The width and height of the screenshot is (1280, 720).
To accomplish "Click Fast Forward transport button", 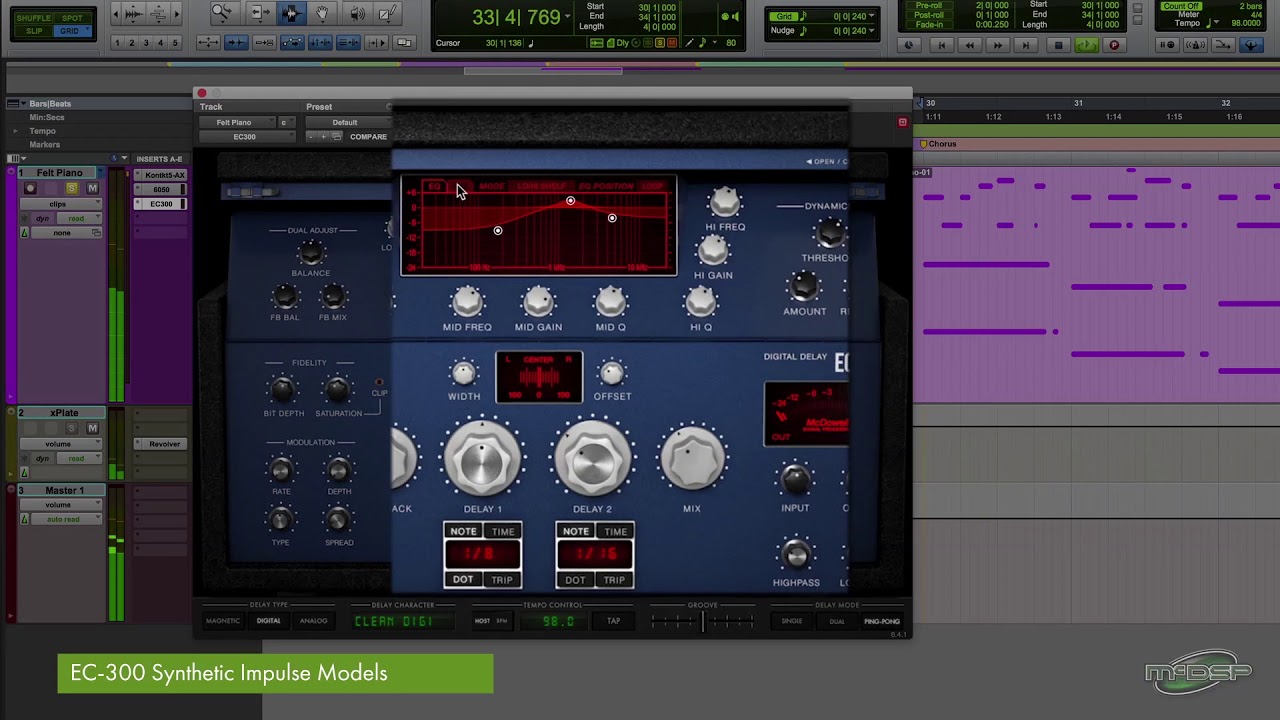I will 997,45.
